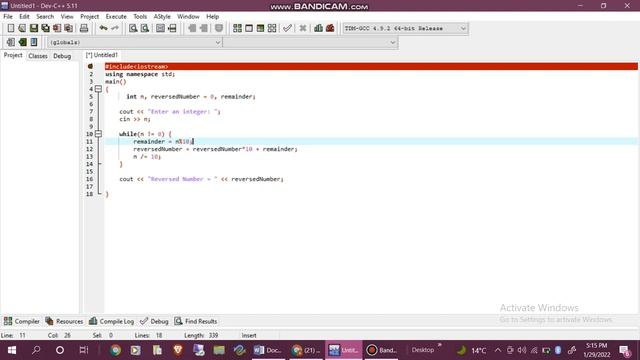The image size is (640, 360).
Task: Click the Close All files toolbar icon
Action: (69, 28)
